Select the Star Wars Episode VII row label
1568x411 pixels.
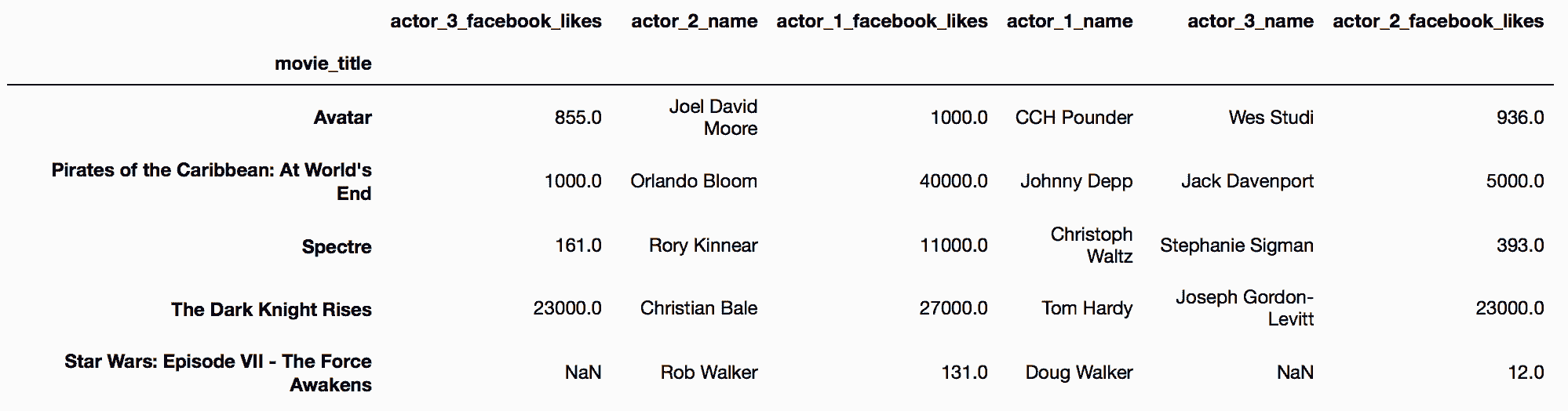[x=218, y=373]
